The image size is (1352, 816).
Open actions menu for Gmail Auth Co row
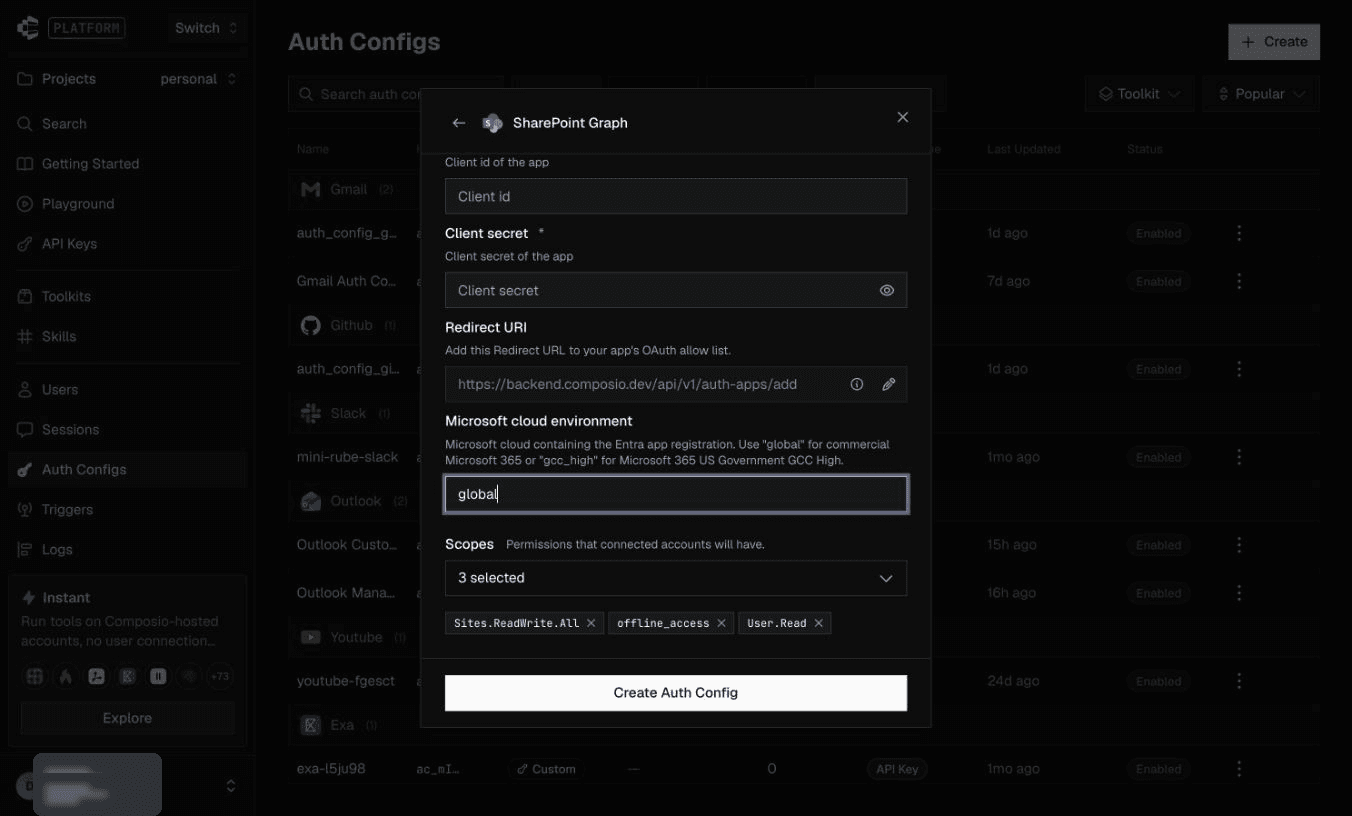[x=1239, y=281]
